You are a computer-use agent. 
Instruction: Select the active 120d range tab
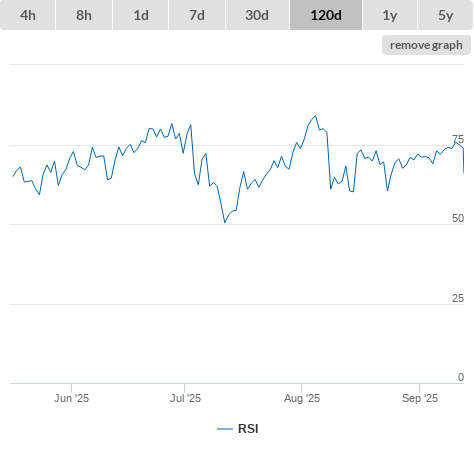click(326, 15)
